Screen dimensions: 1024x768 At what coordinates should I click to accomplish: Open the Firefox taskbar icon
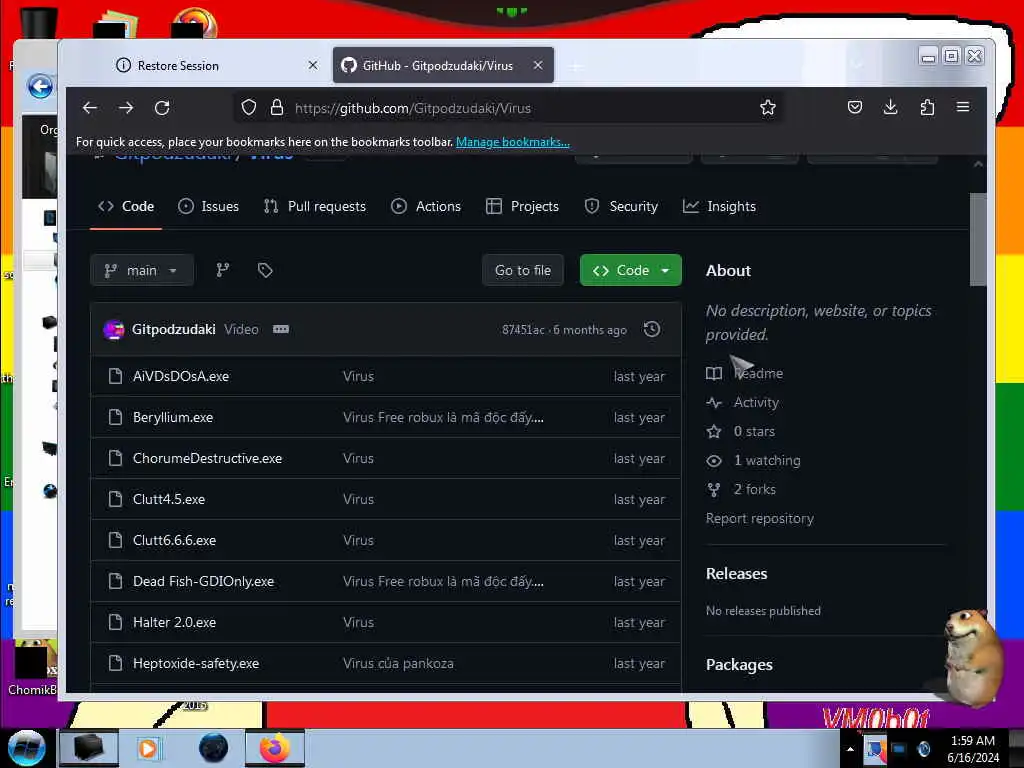(275, 748)
